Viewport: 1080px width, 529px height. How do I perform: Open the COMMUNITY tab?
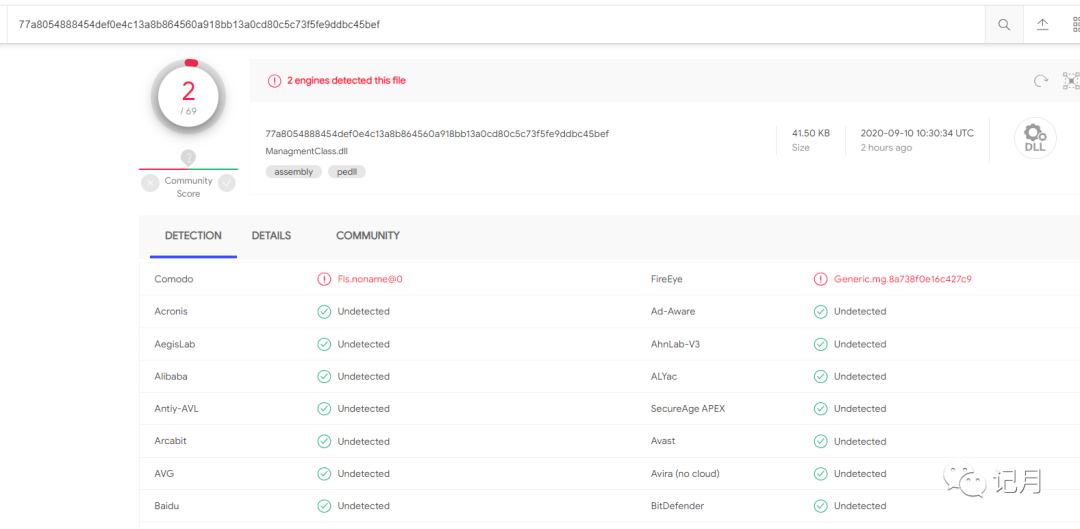[x=368, y=236]
